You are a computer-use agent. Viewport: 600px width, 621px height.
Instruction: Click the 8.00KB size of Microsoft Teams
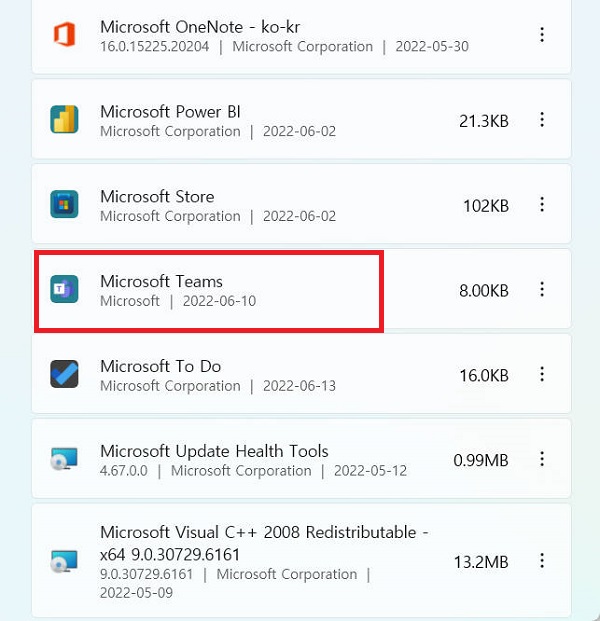coord(484,291)
